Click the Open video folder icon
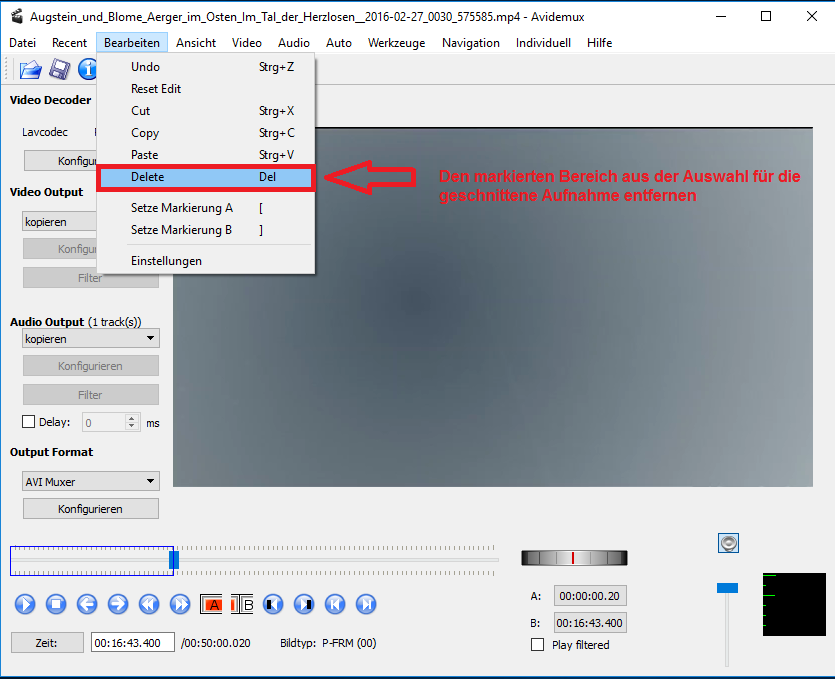The image size is (835, 679). coord(30,69)
